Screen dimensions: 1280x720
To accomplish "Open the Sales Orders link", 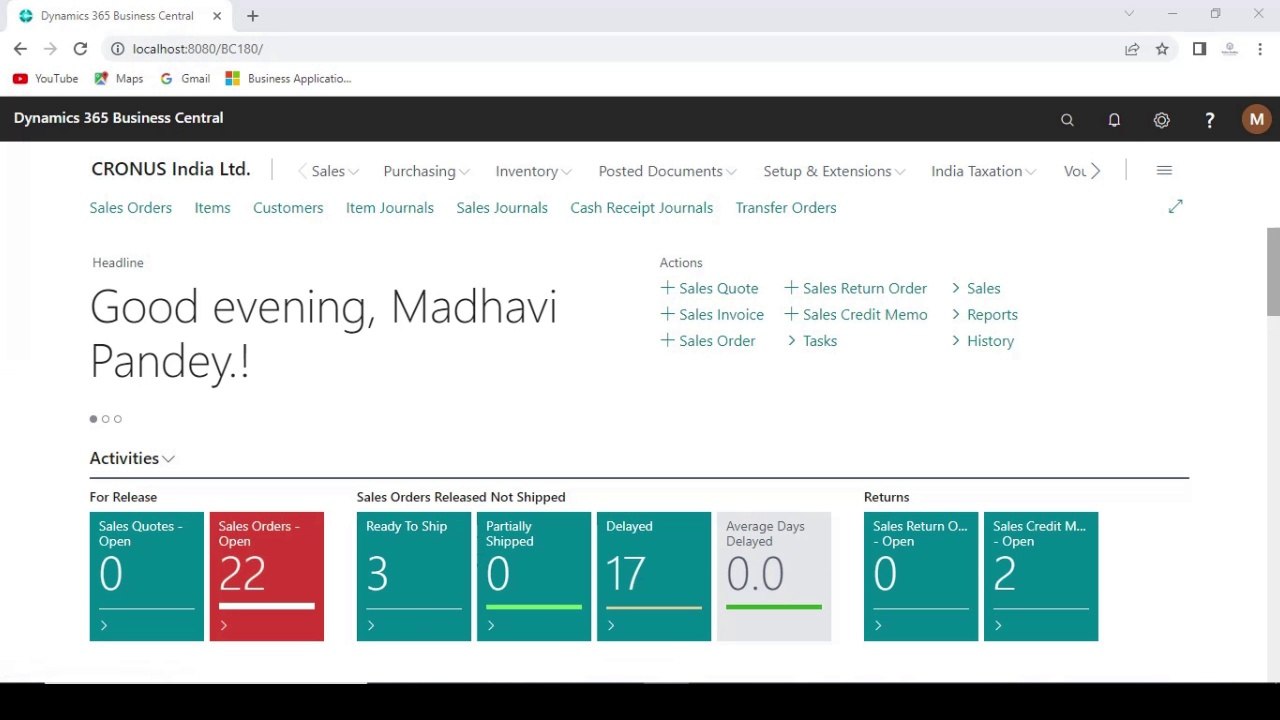I will coord(130,208).
